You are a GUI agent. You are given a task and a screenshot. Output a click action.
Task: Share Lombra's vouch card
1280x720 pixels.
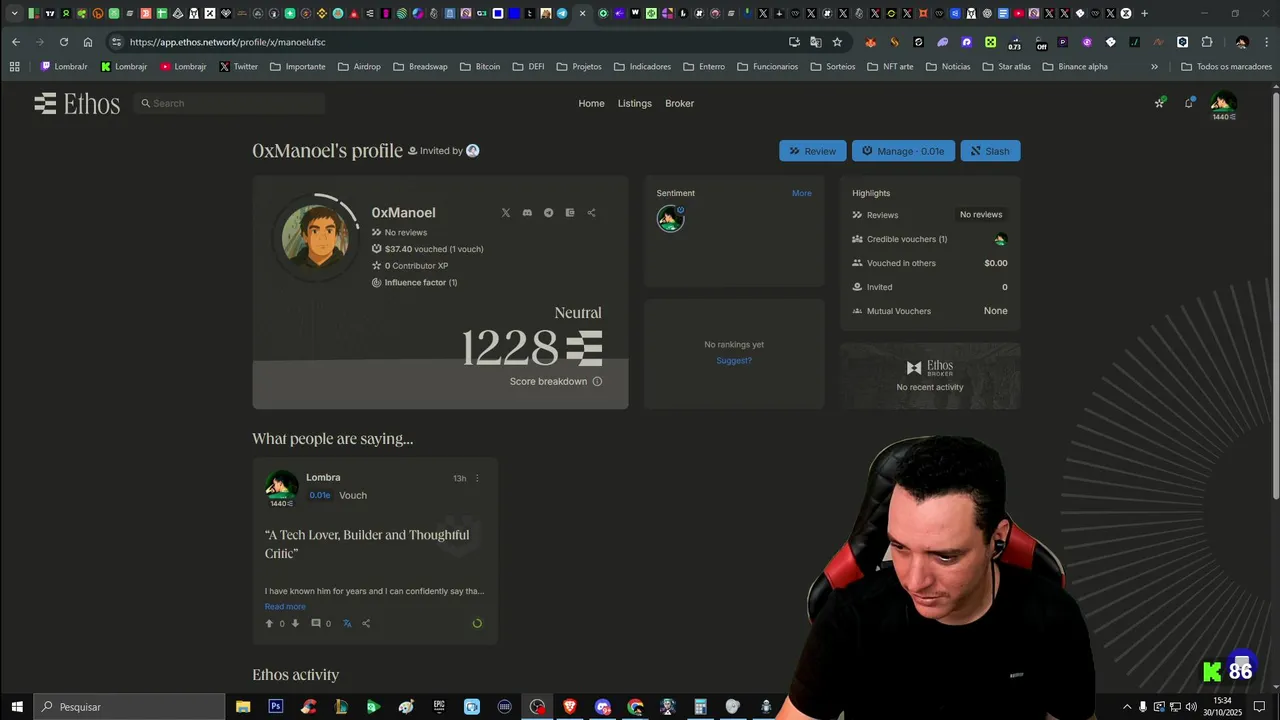tap(366, 623)
